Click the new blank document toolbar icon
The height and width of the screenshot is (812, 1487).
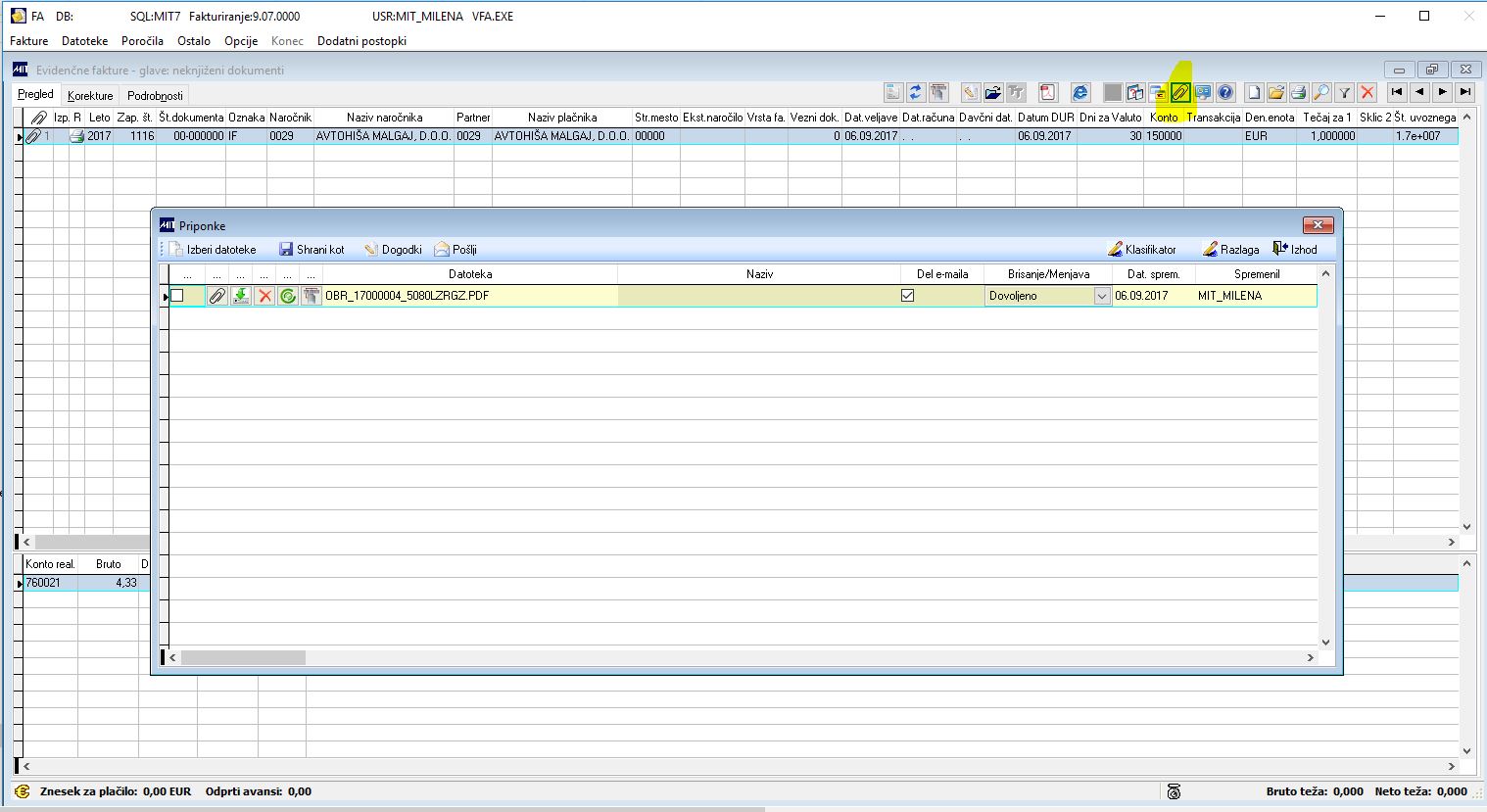click(1254, 93)
